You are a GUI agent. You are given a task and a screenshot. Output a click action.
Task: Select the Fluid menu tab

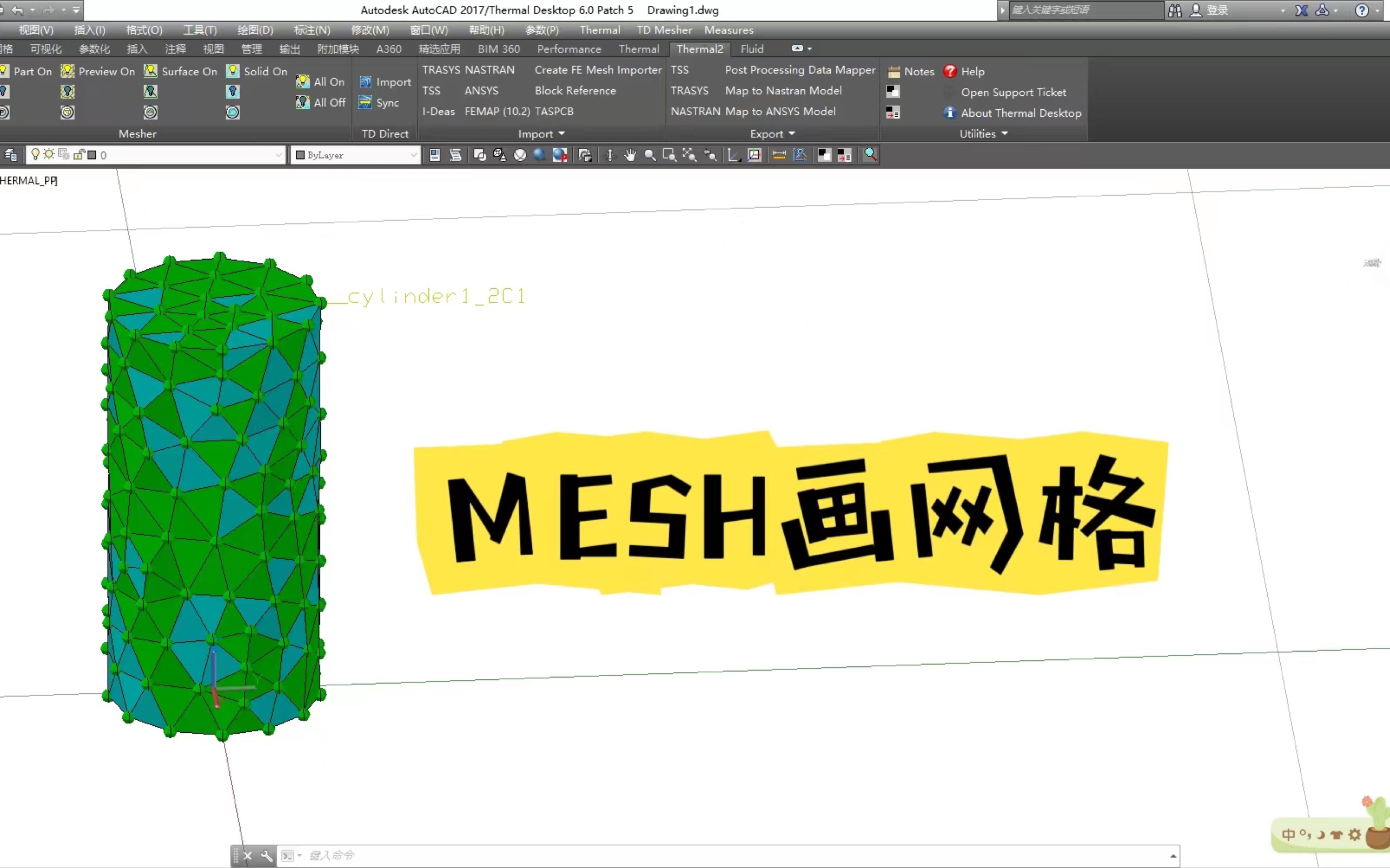point(752,48)
